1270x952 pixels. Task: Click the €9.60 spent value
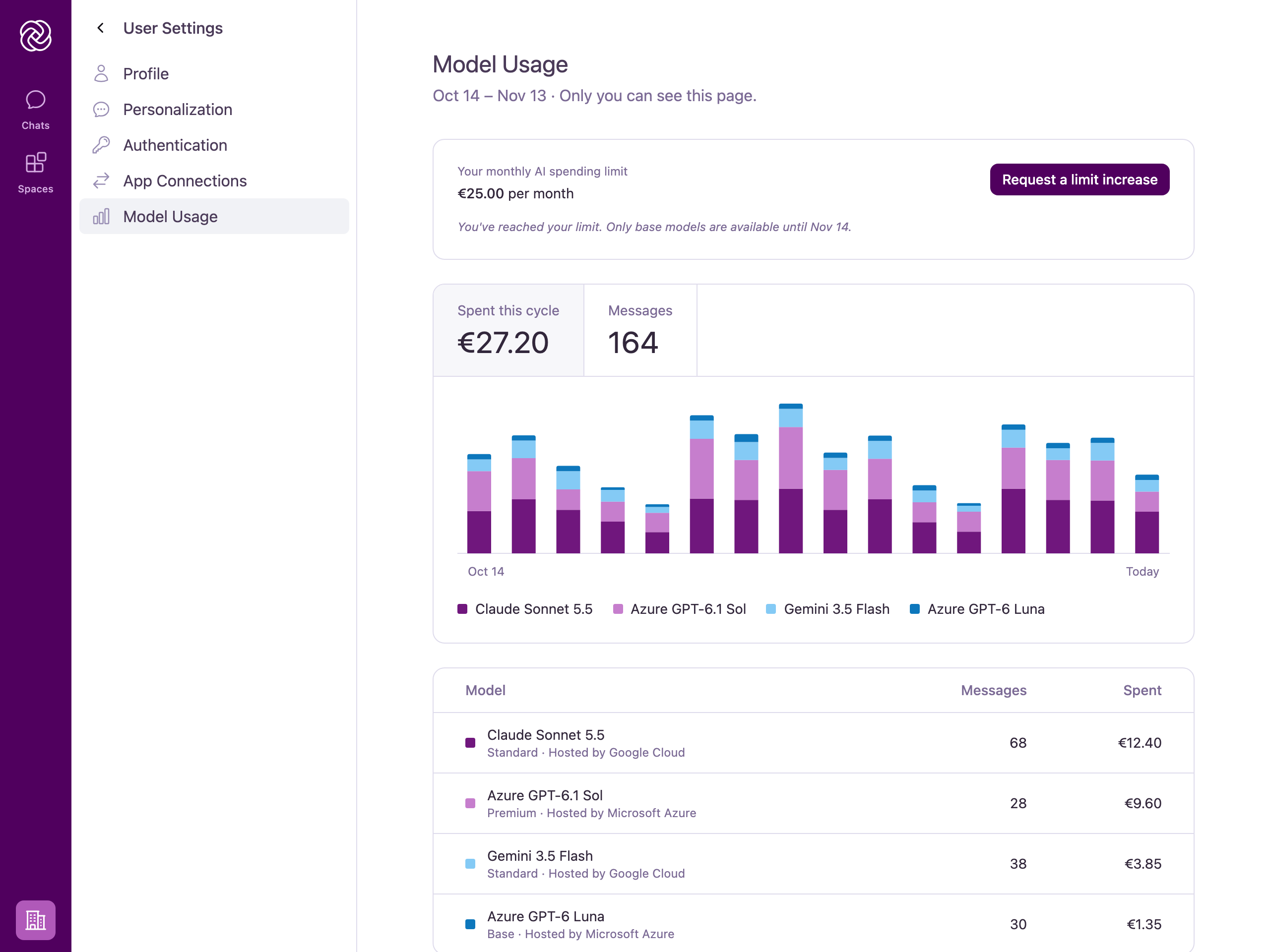pos(1143,803)
